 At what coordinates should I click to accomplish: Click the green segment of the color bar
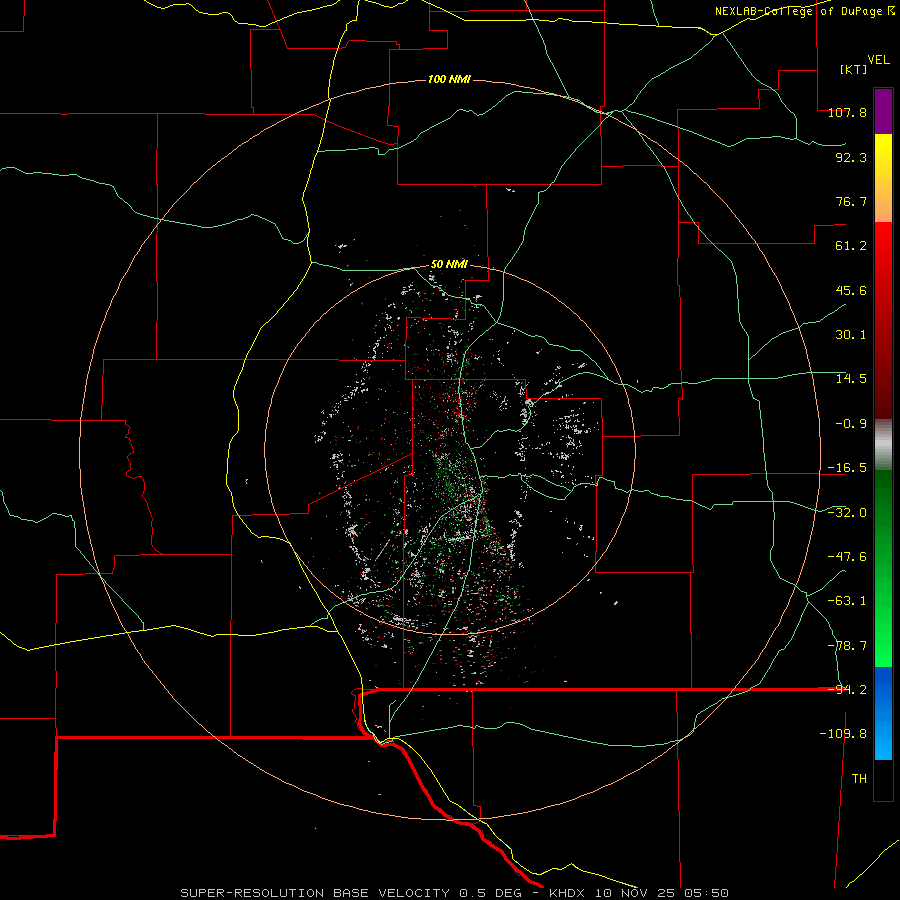pos(883,568)
